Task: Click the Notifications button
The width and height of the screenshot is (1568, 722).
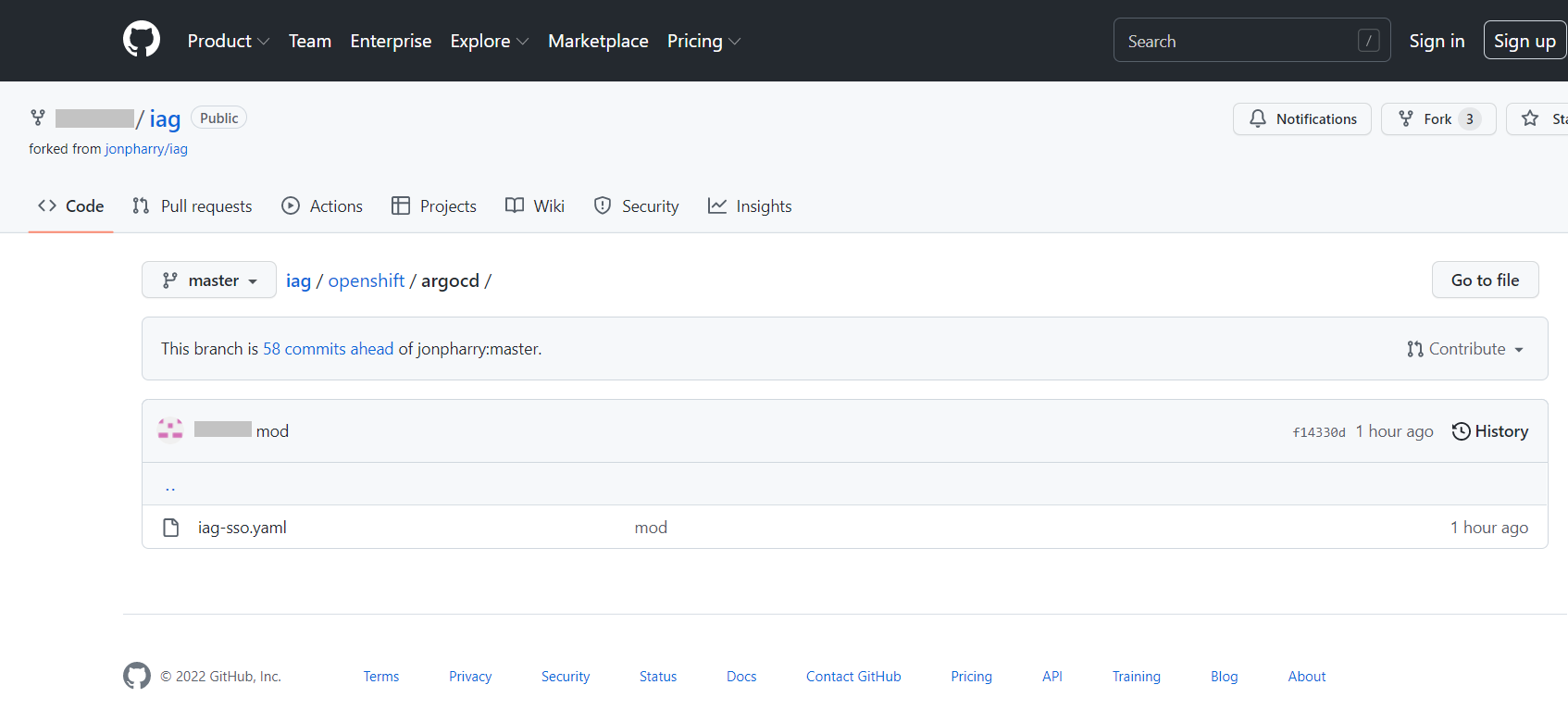Action: coord(1302,118)
